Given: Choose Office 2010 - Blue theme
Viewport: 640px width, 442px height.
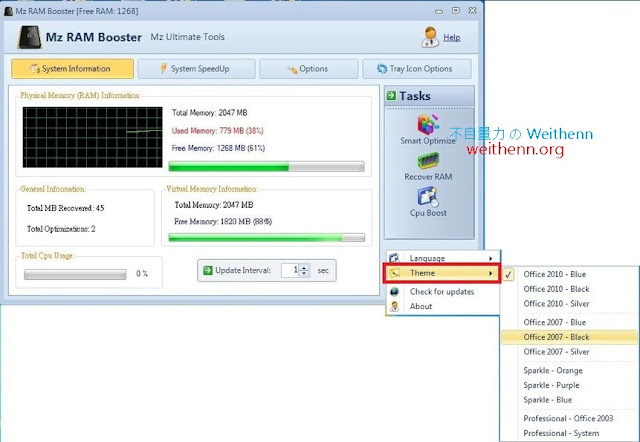Looking at the screenshot, I should (x=569, y=274).
